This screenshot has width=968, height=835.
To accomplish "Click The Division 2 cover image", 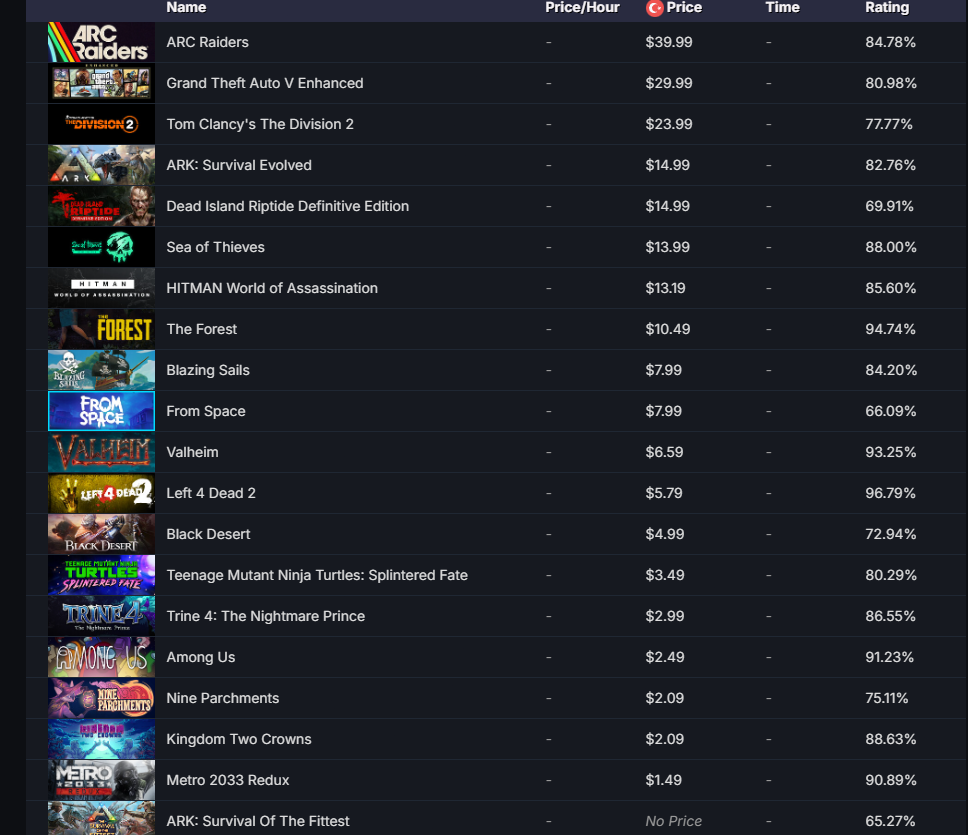I will click(x=101, y=124).
